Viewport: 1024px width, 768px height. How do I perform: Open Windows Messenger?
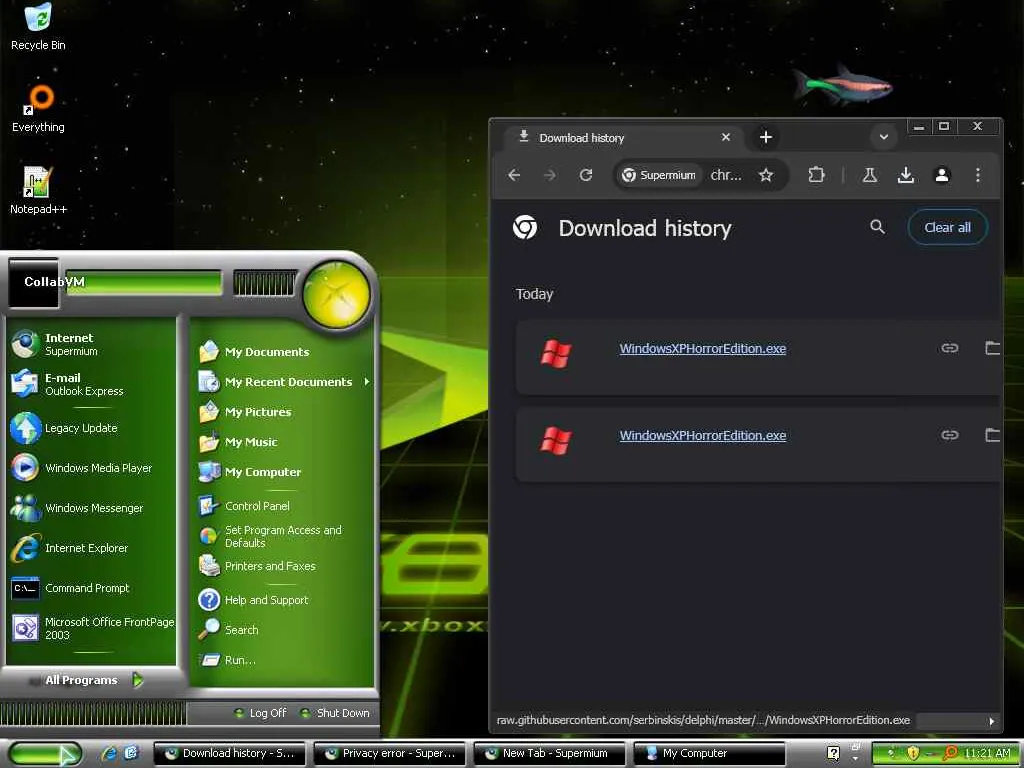coord(92,507)
